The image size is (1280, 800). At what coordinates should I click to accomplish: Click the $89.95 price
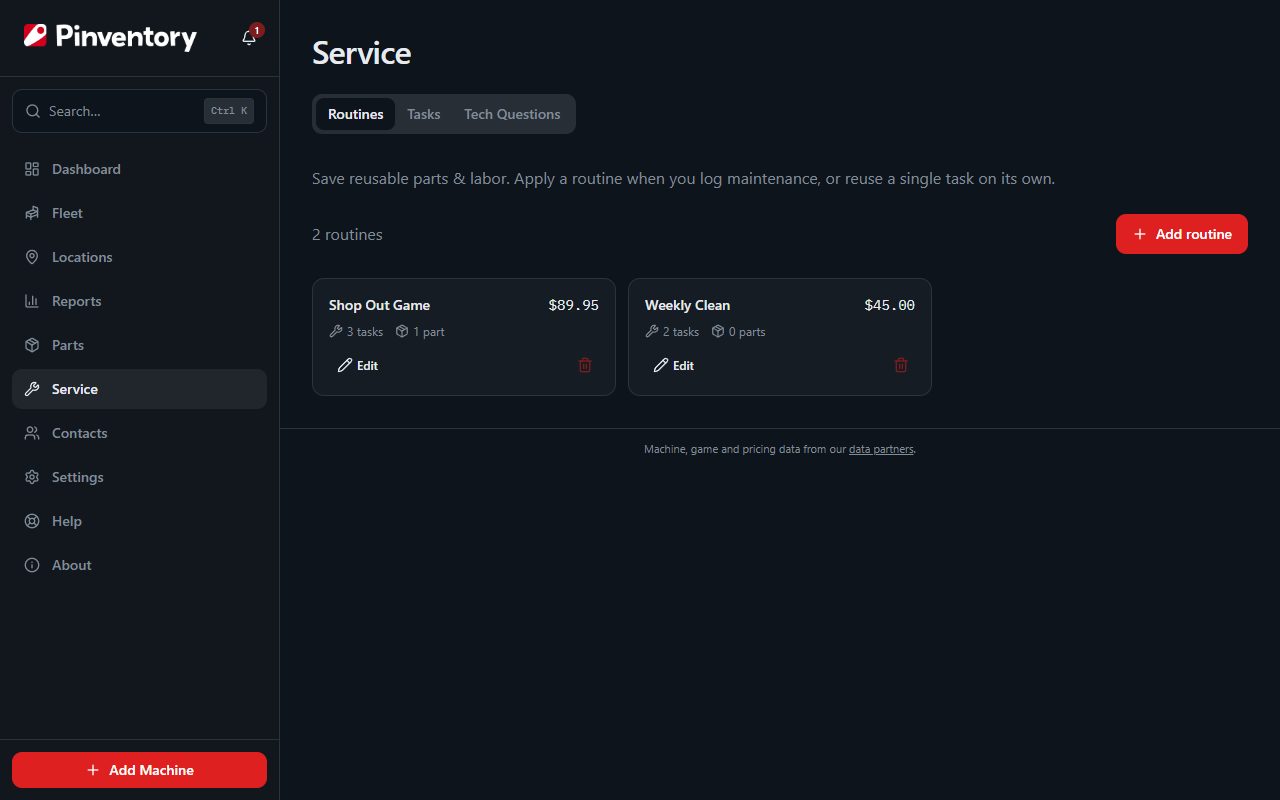click(574, 305)
